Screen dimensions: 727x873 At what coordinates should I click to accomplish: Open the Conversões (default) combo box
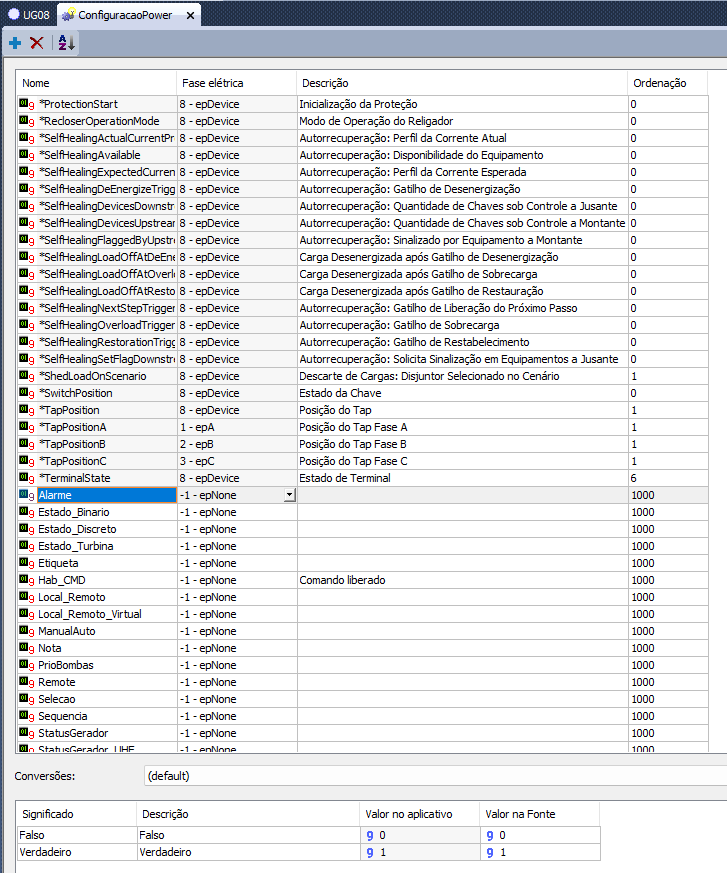coord(435,776)
